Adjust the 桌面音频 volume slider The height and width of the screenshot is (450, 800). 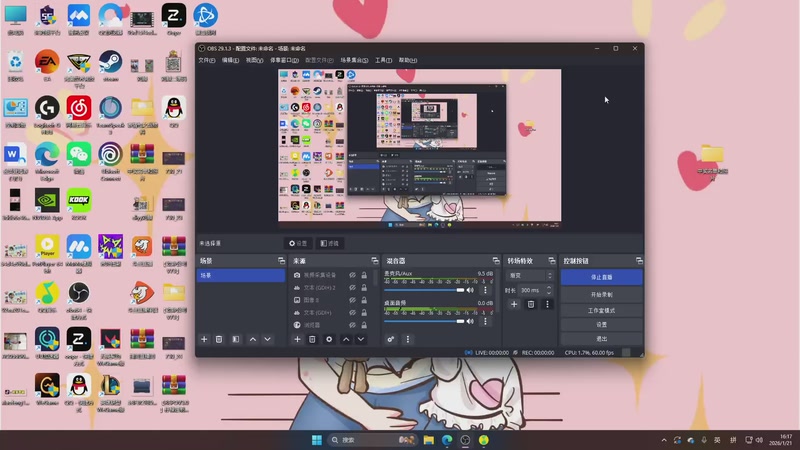click(x=424, y=321)
